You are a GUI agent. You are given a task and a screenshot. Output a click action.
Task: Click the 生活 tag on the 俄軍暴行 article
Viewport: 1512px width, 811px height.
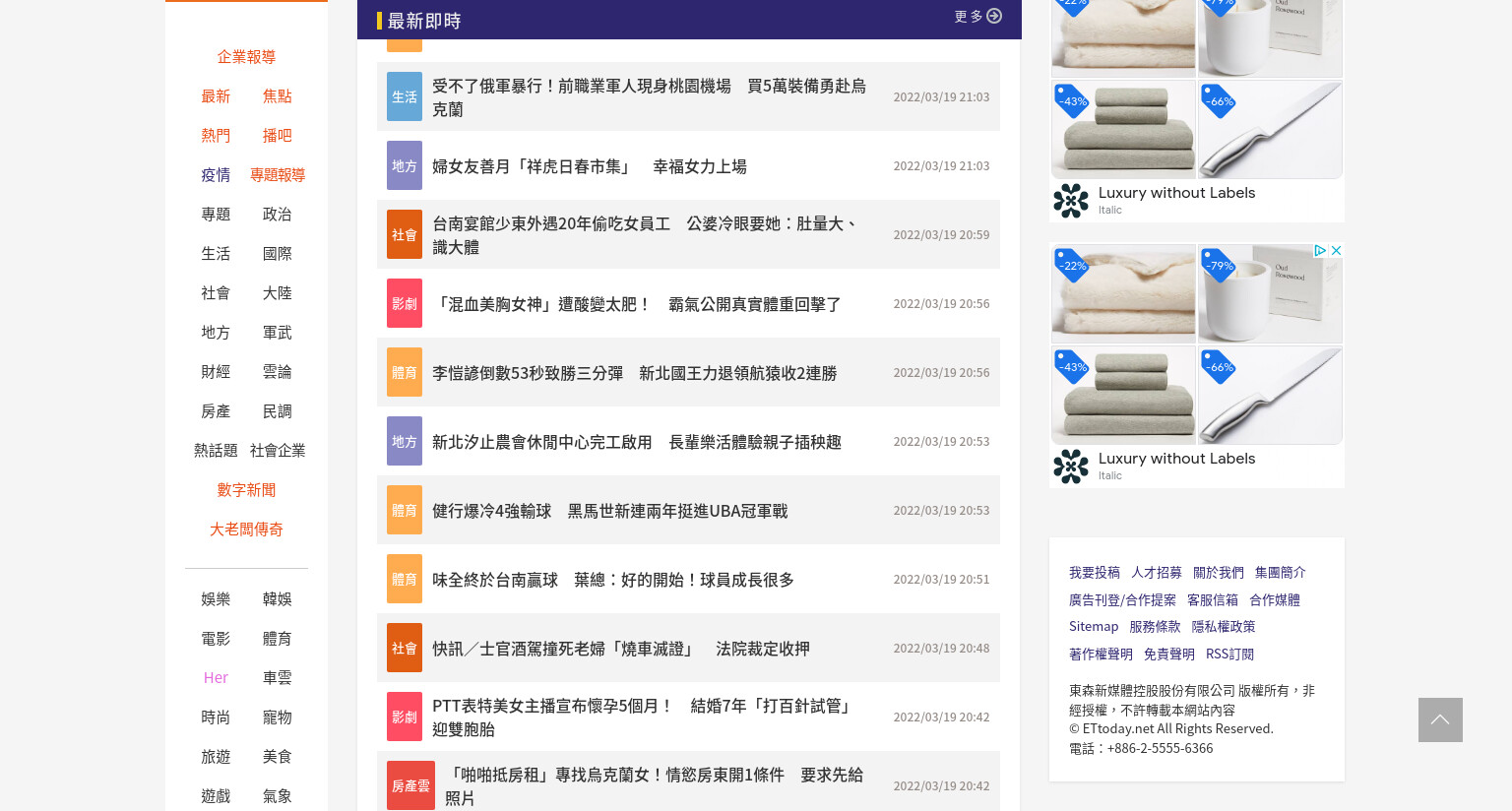[405, 96]
